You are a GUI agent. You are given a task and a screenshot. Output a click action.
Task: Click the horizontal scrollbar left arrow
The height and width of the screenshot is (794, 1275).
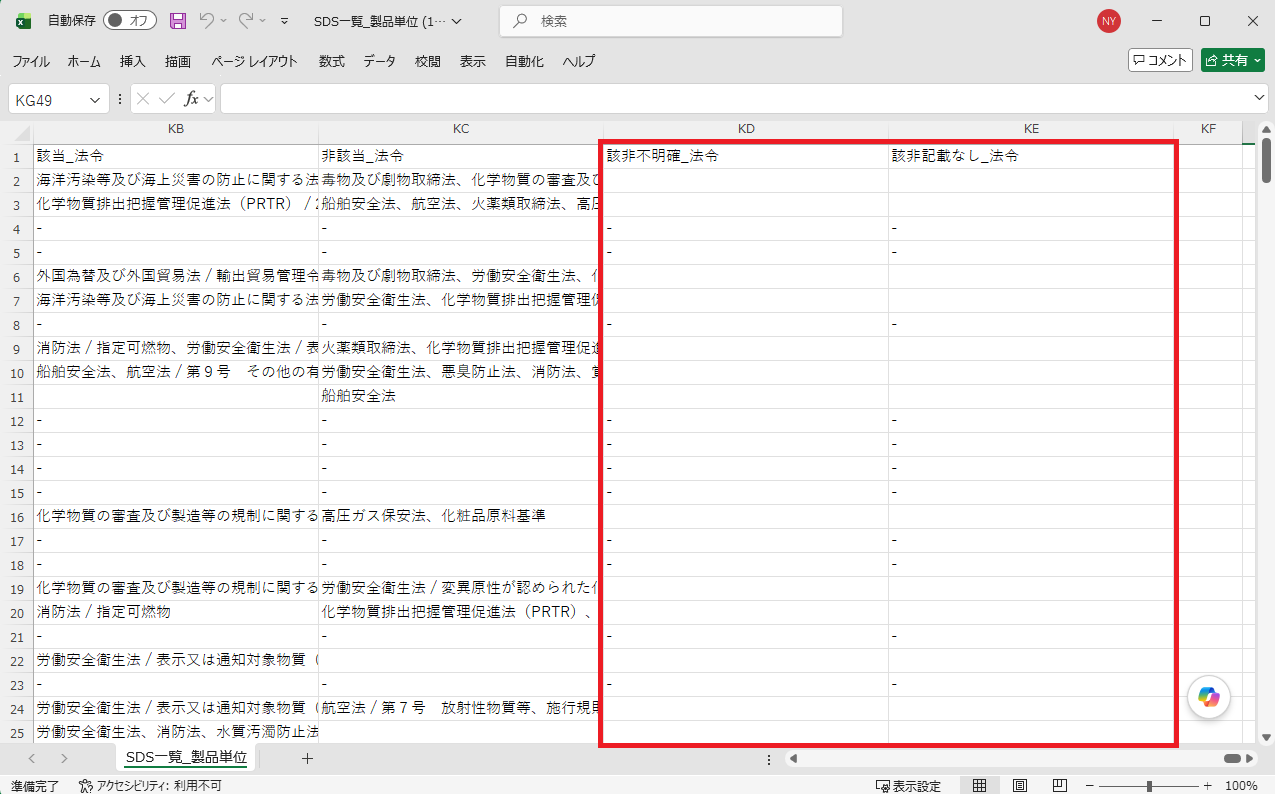[794, 758]
